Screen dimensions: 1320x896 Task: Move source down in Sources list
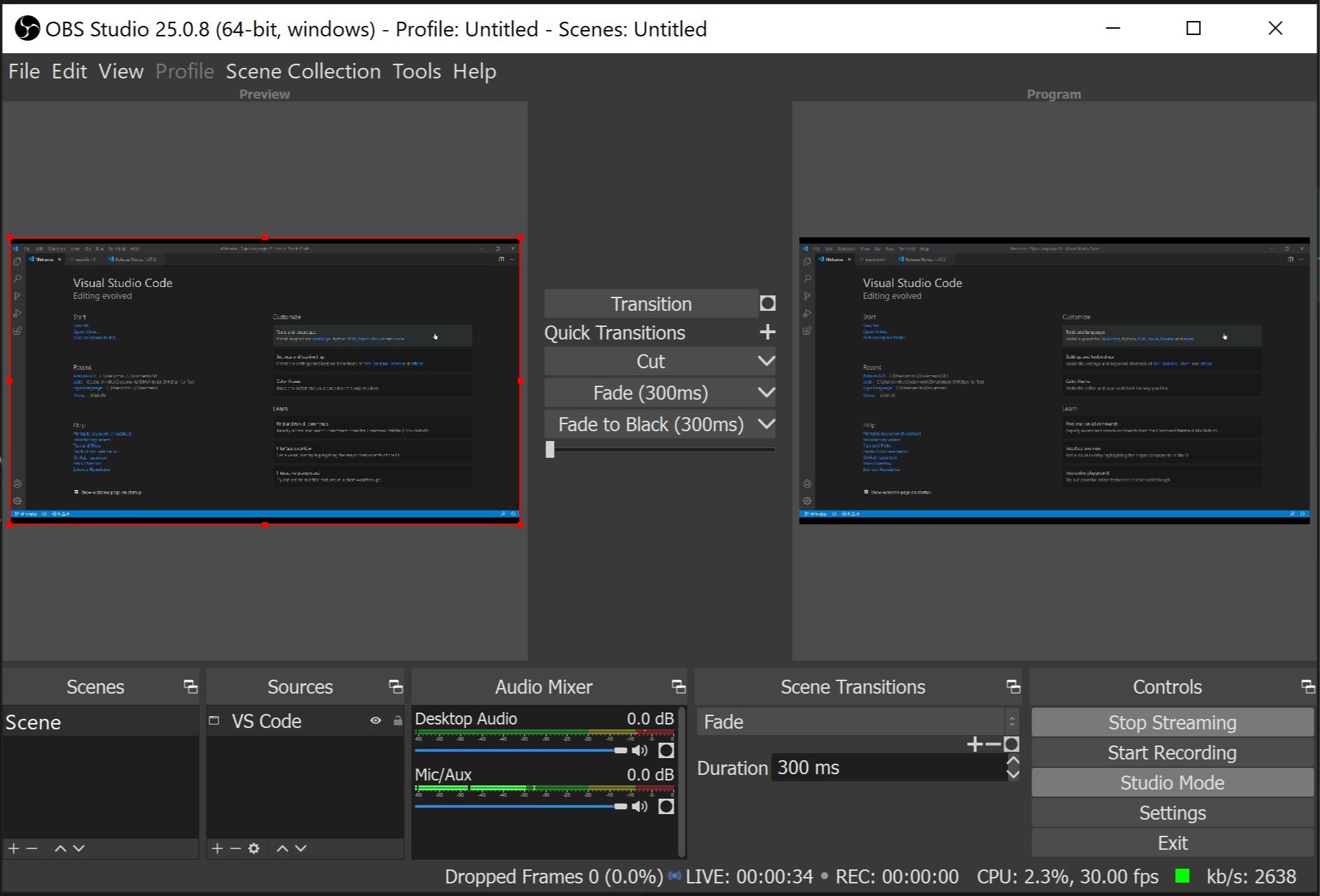coord(300,848)
